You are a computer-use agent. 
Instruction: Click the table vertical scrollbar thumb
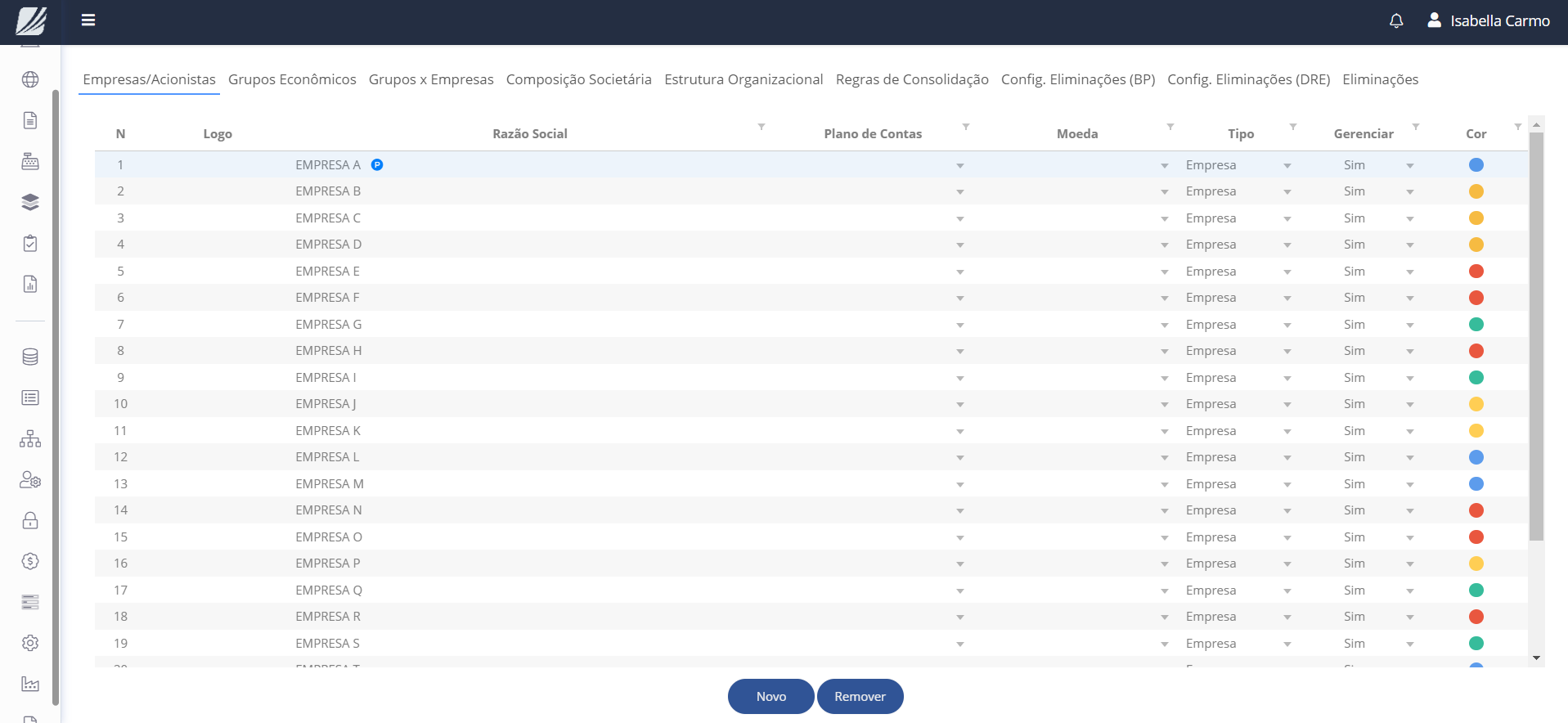[x=1536, y=335]
